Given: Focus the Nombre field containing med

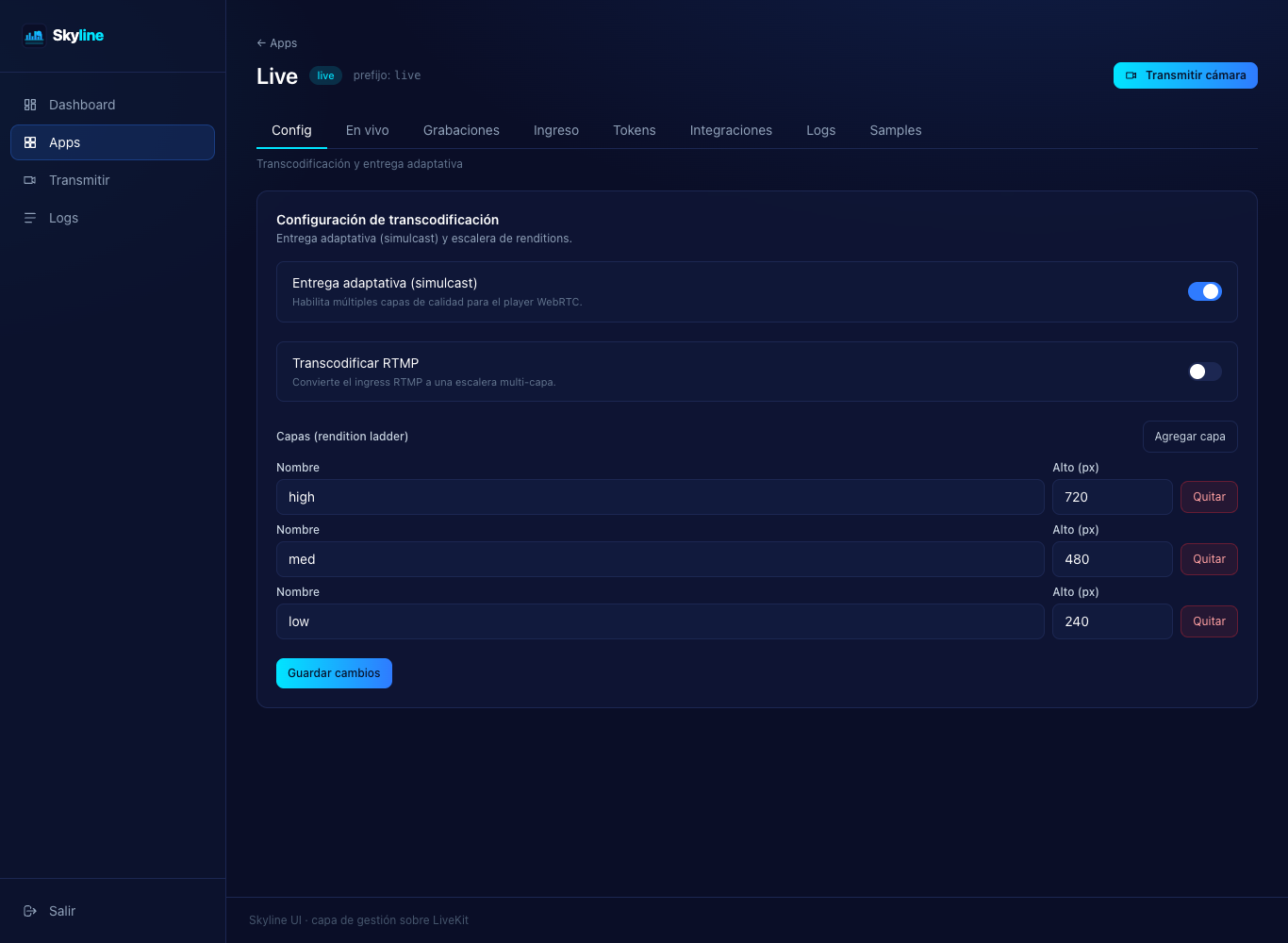Looking at the screenshot, I should click(660, 559).
